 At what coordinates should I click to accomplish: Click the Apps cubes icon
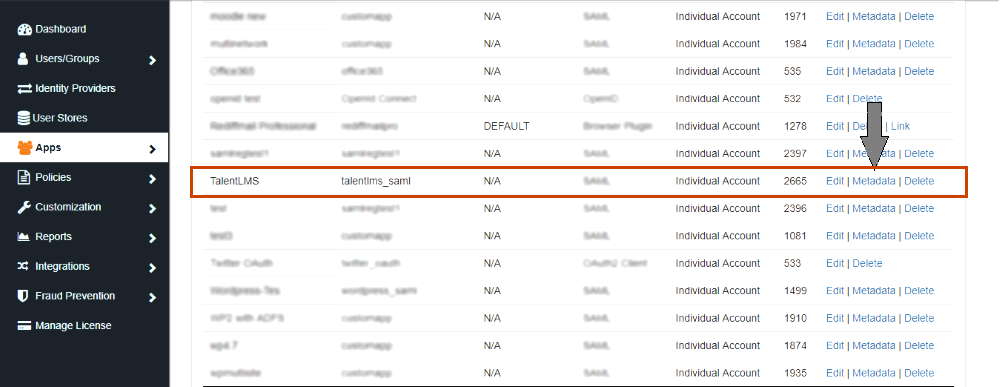click(x=24, y=148)
